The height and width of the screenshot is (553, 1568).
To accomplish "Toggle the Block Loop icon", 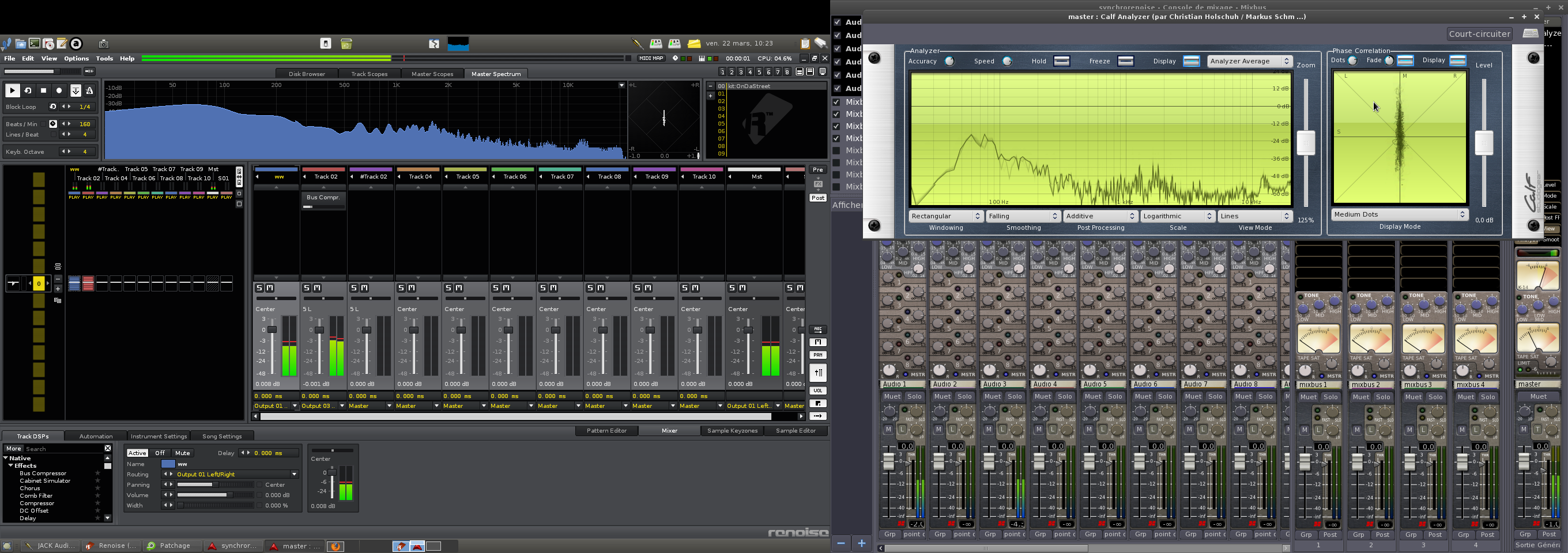I will (x=53, y=107).
